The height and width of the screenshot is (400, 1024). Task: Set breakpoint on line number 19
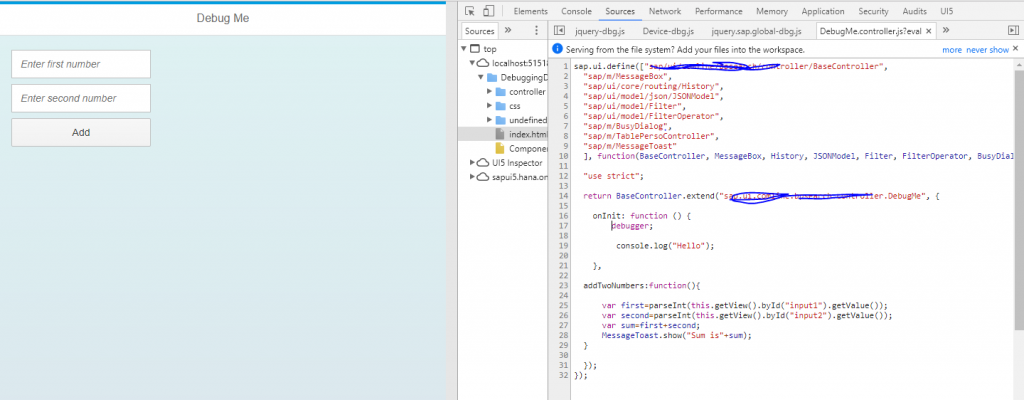(564, 246)
